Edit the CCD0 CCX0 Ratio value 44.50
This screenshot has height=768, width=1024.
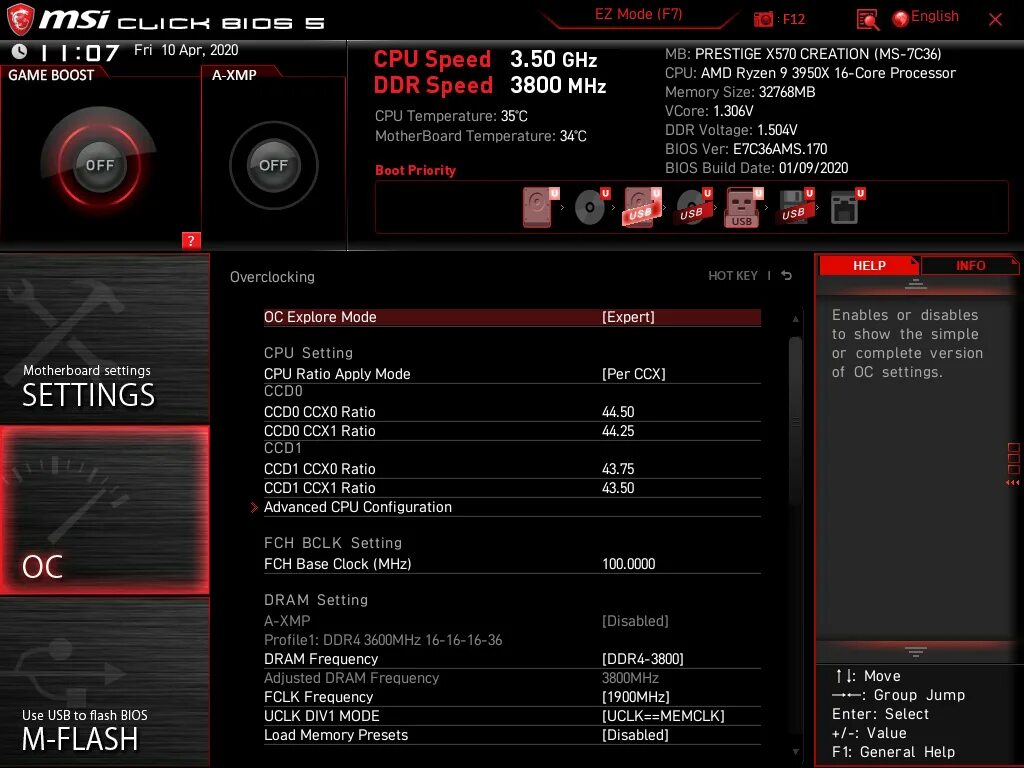click(618, 412)
